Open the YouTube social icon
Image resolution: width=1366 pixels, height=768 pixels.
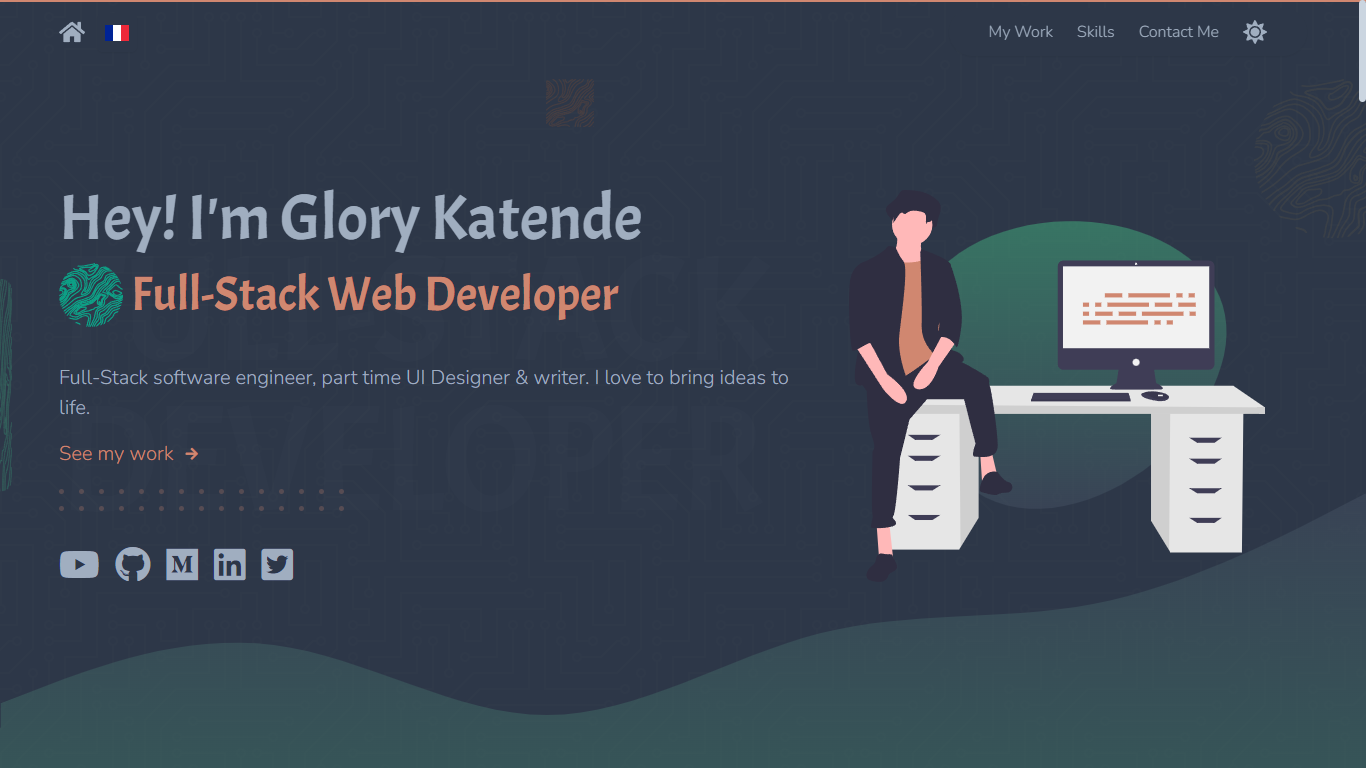(x=79, y=565)
